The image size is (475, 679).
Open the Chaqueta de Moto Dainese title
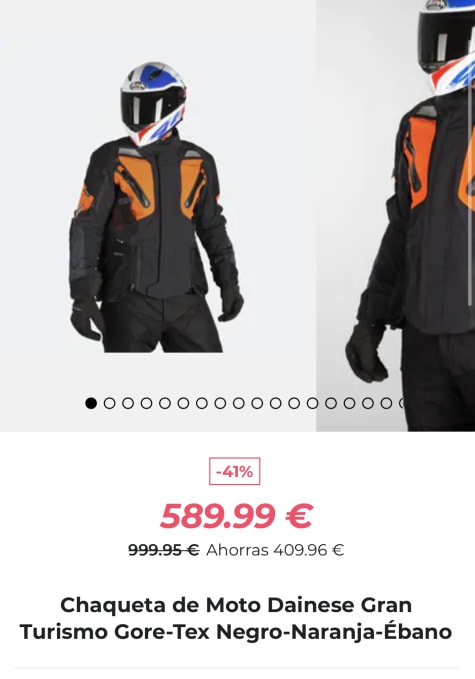pyautogui.click(x=236, y=618)
